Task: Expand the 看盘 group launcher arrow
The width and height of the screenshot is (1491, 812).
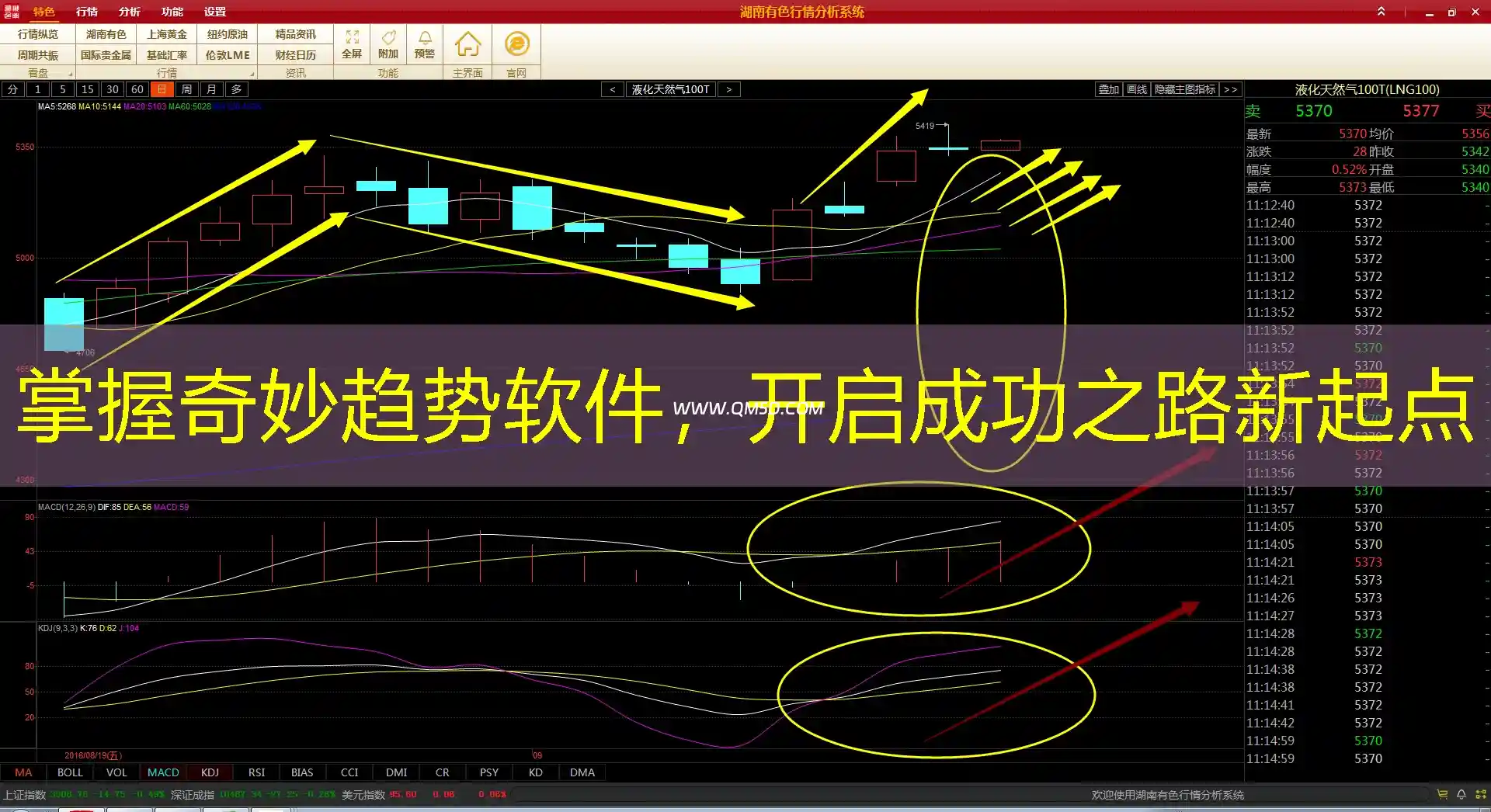Action: pos(70,74)
